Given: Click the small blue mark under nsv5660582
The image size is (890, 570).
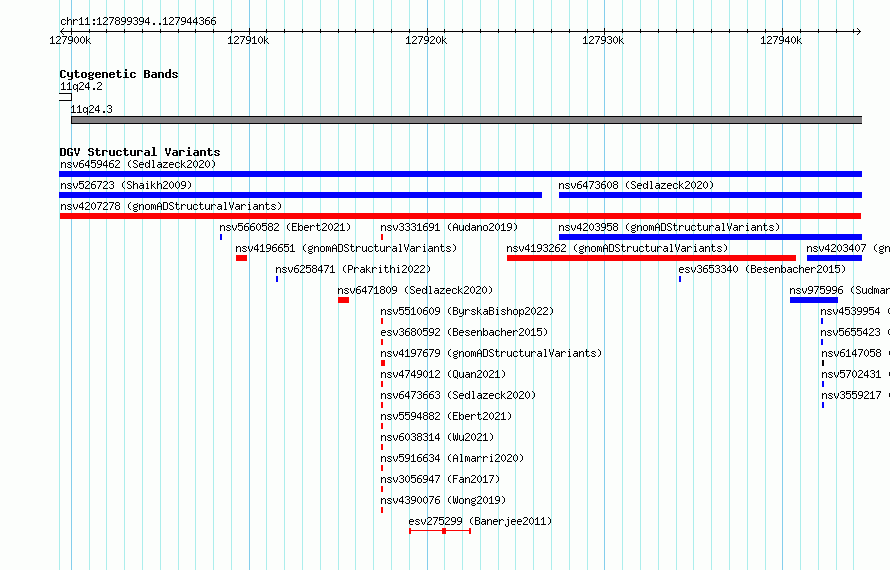Looking at the screenshot, I should click(221, 237).
